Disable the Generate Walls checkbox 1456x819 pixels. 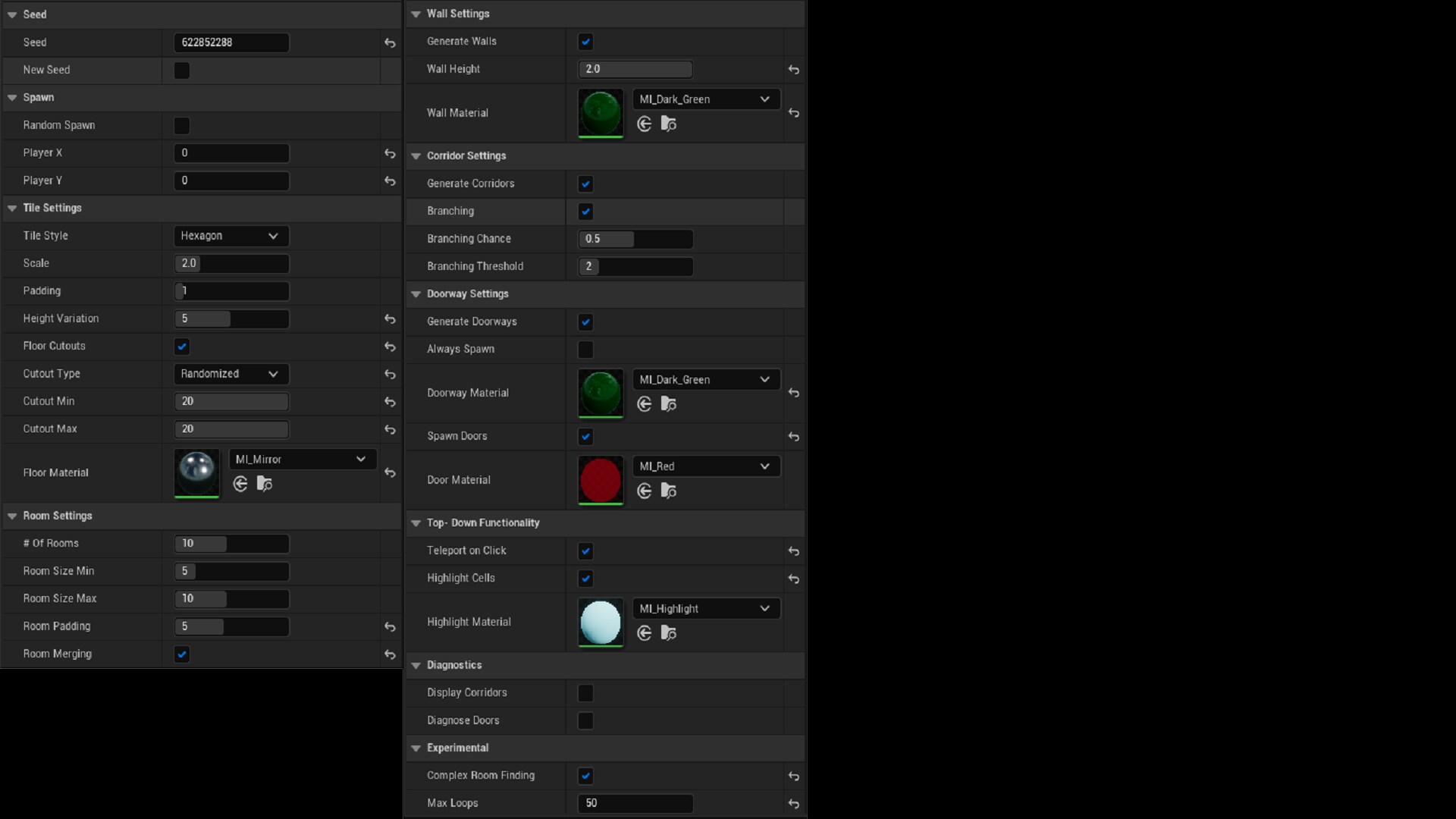[x=585, y=42]
